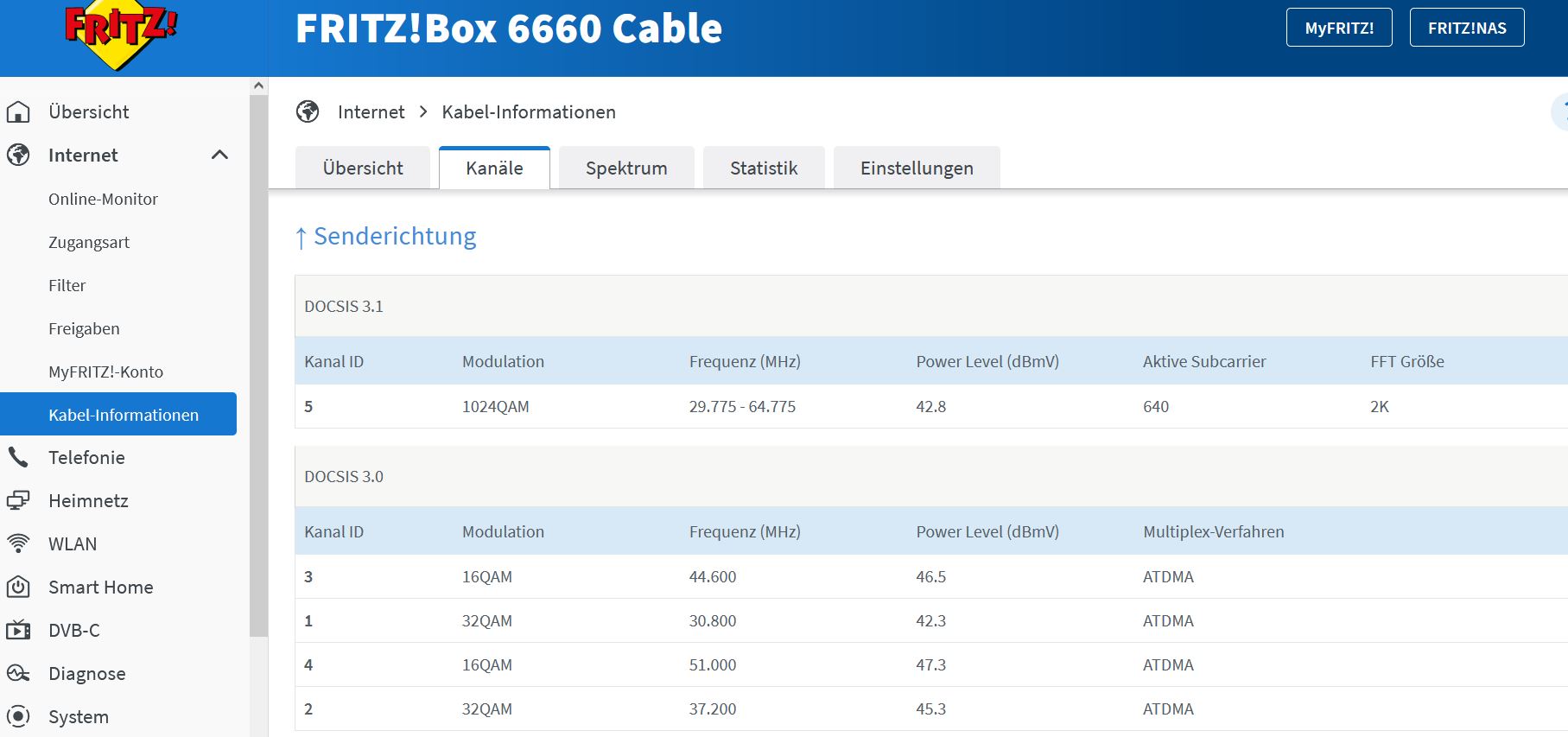
Task: Collapse the Internet menu chevron
Action: 219,156
